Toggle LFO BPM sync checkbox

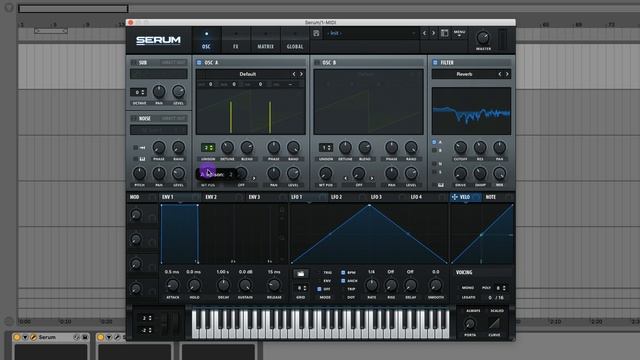tap(343, 272)
